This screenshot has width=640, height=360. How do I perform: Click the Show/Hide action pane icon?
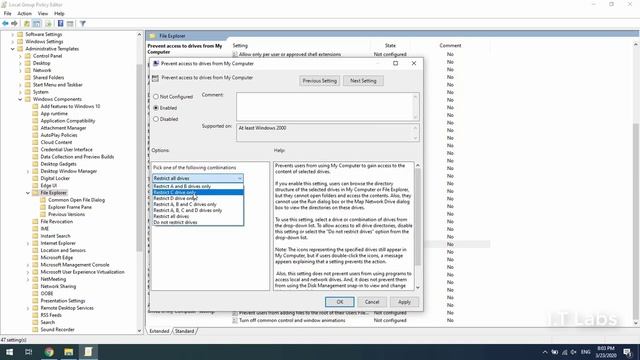pyautogui.click(x=70, y=24)
